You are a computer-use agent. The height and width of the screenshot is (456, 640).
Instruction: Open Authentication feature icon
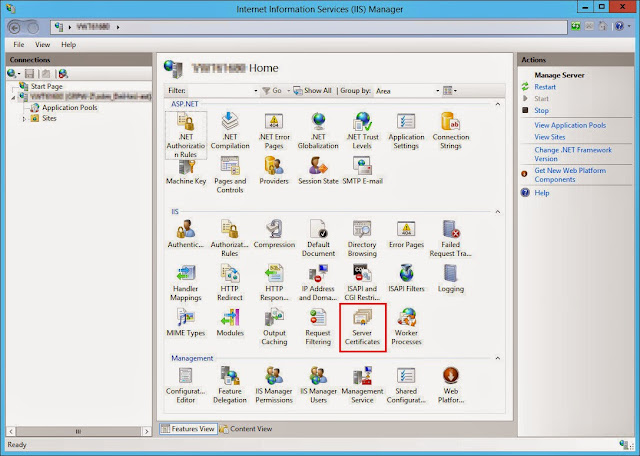point(186,234)
